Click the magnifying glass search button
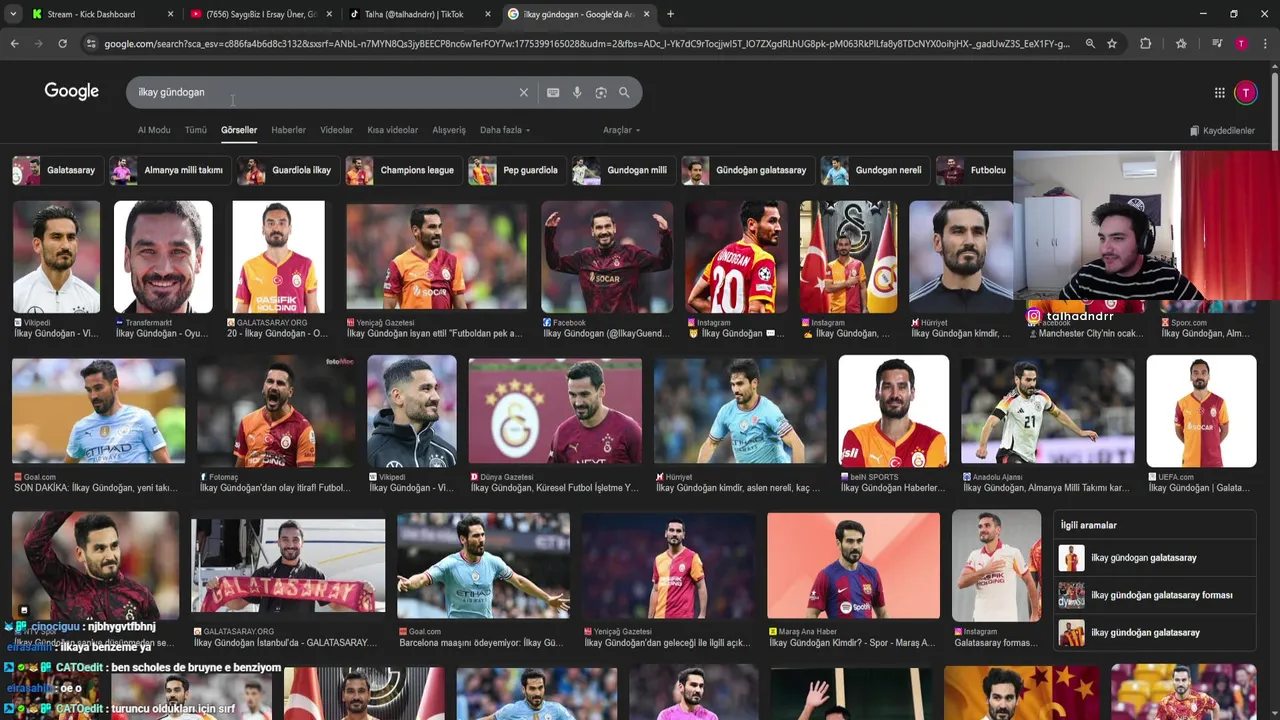The width and height of the screenshot is (1280, 720). (x=624, y=92)
